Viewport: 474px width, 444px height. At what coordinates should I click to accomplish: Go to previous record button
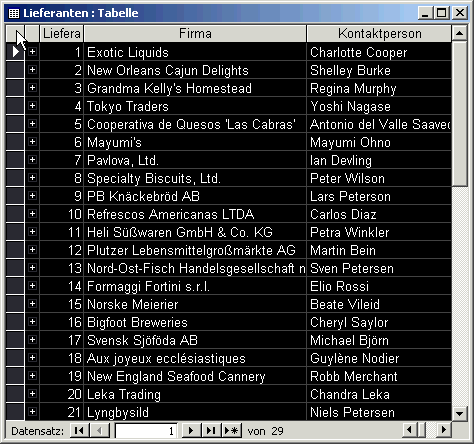click(100, 431)
